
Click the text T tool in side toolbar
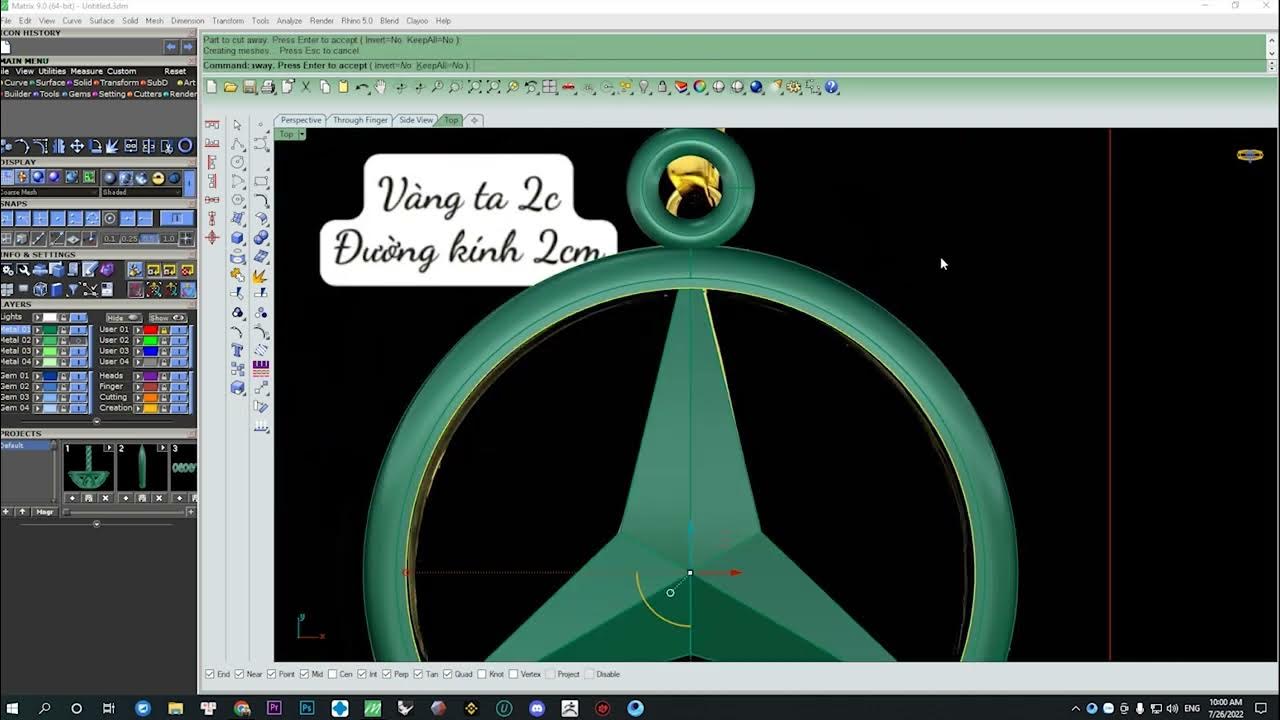pos(237,350)
